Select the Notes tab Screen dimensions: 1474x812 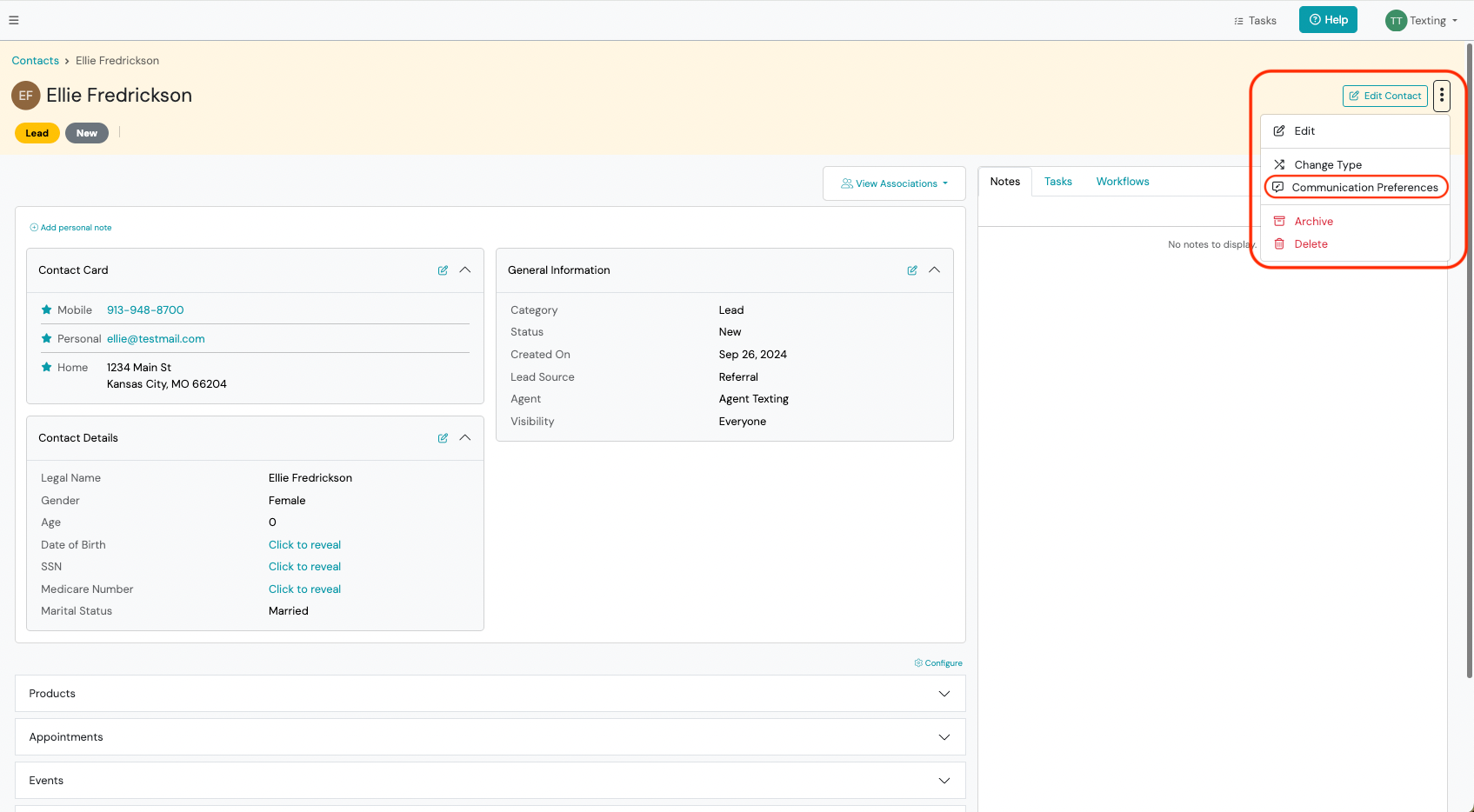tap(1005, 182)
